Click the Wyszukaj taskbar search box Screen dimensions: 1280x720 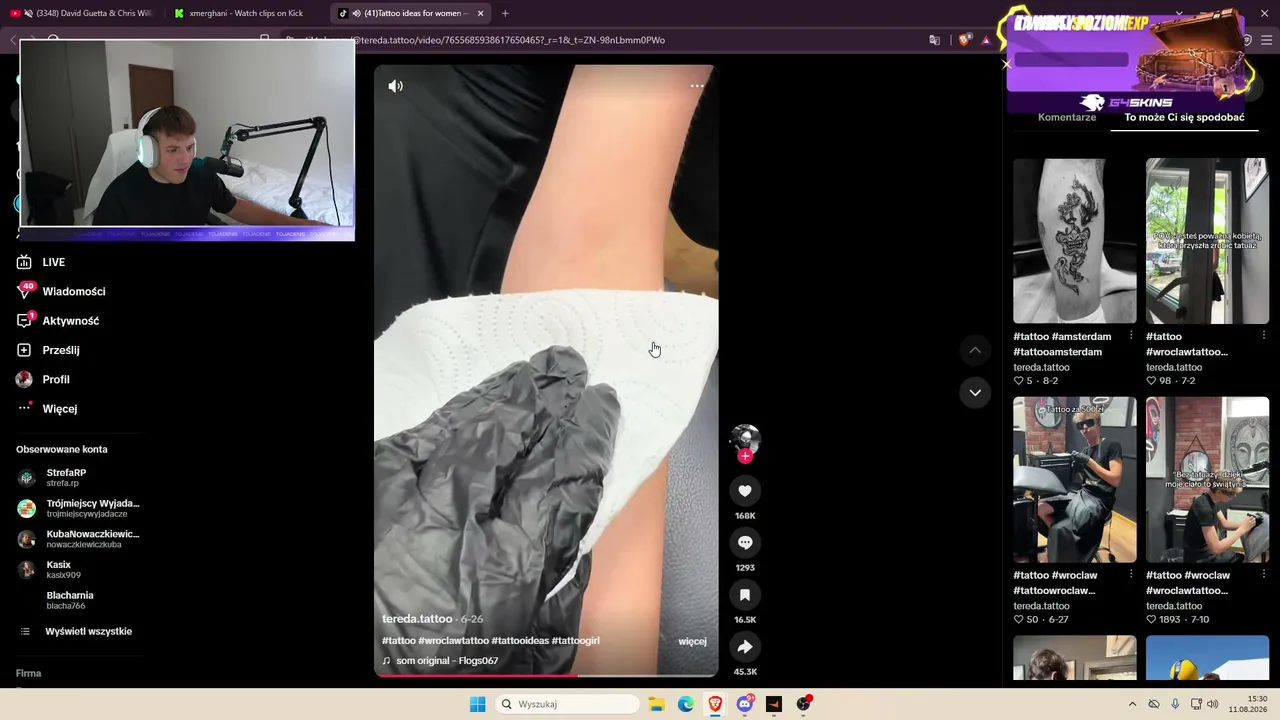[x=568, y=704]
